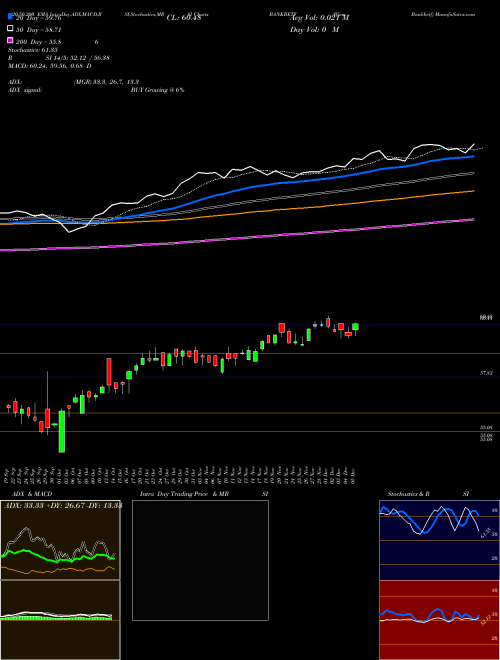Click the 'Avg Vol: 0.021 M' label
The image size is (500, 660).
(x=319, y=18)
